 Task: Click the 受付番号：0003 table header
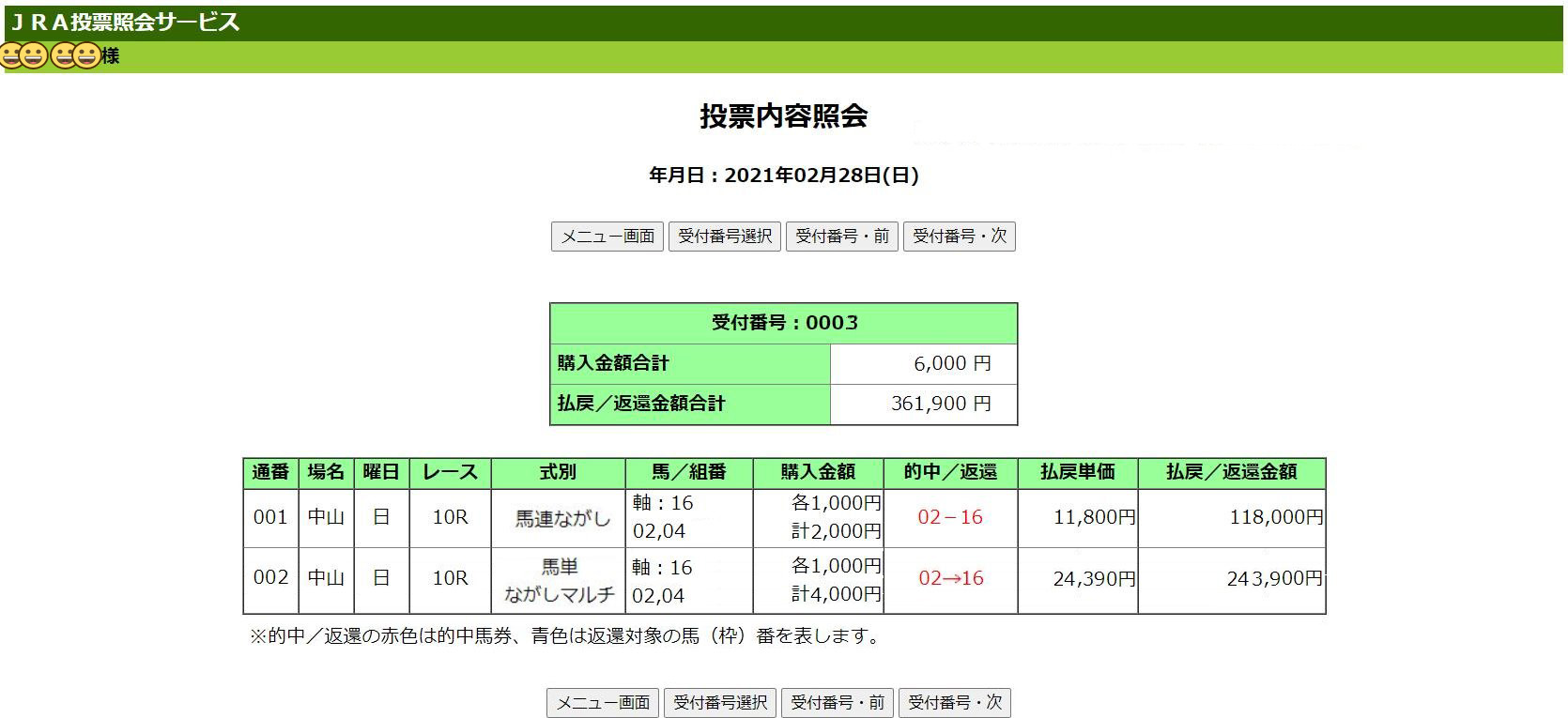(x=784, y=323)
